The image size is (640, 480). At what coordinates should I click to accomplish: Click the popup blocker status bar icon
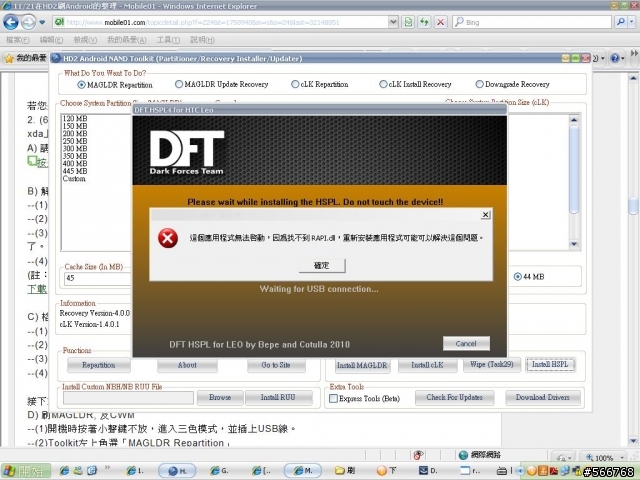coord(418,455)
